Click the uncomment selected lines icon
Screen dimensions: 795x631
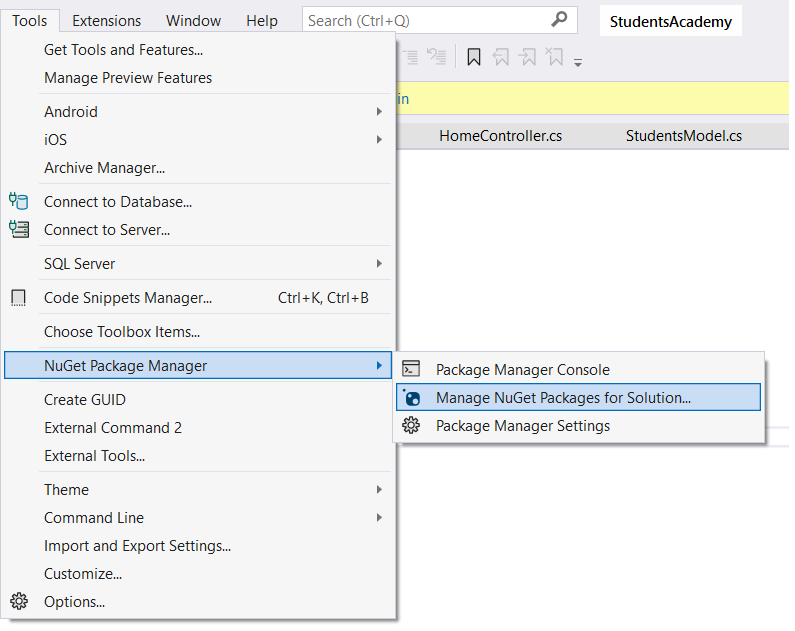pyautogui.click(x=437, y=57)
